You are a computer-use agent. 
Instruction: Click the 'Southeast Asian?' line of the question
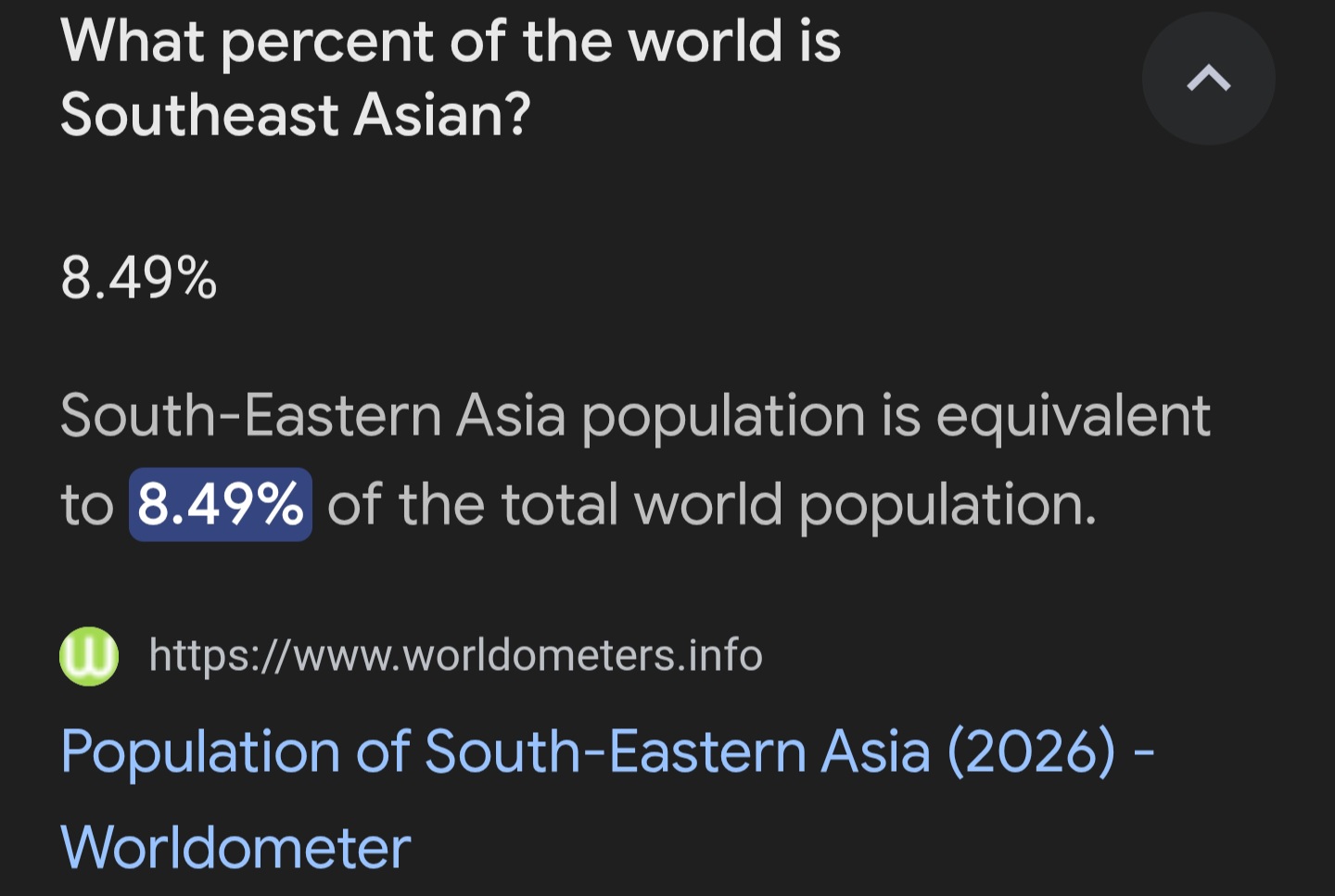(x=295, y=116)
